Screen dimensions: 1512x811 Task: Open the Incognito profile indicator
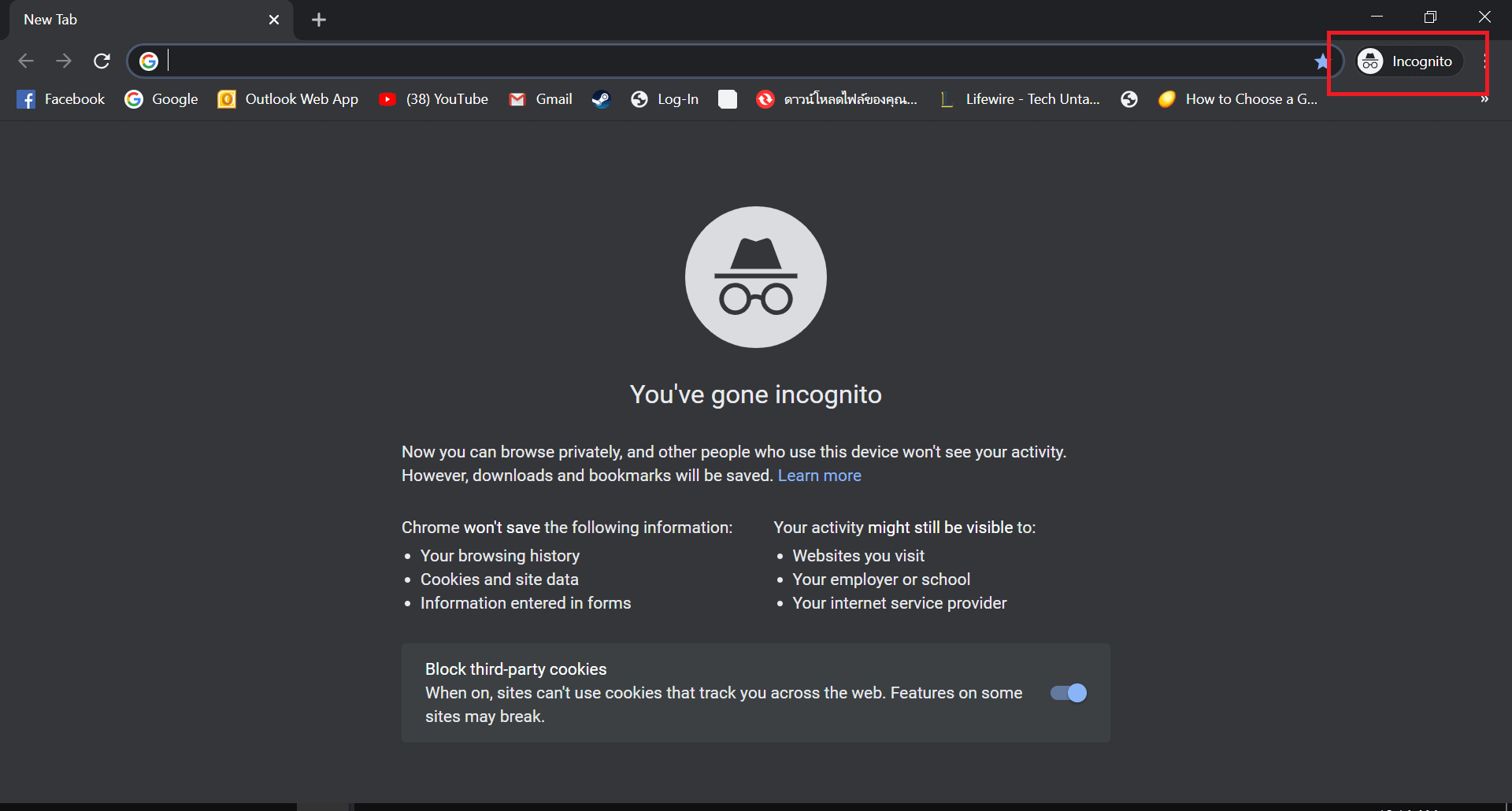click(x=1408, y=61)
